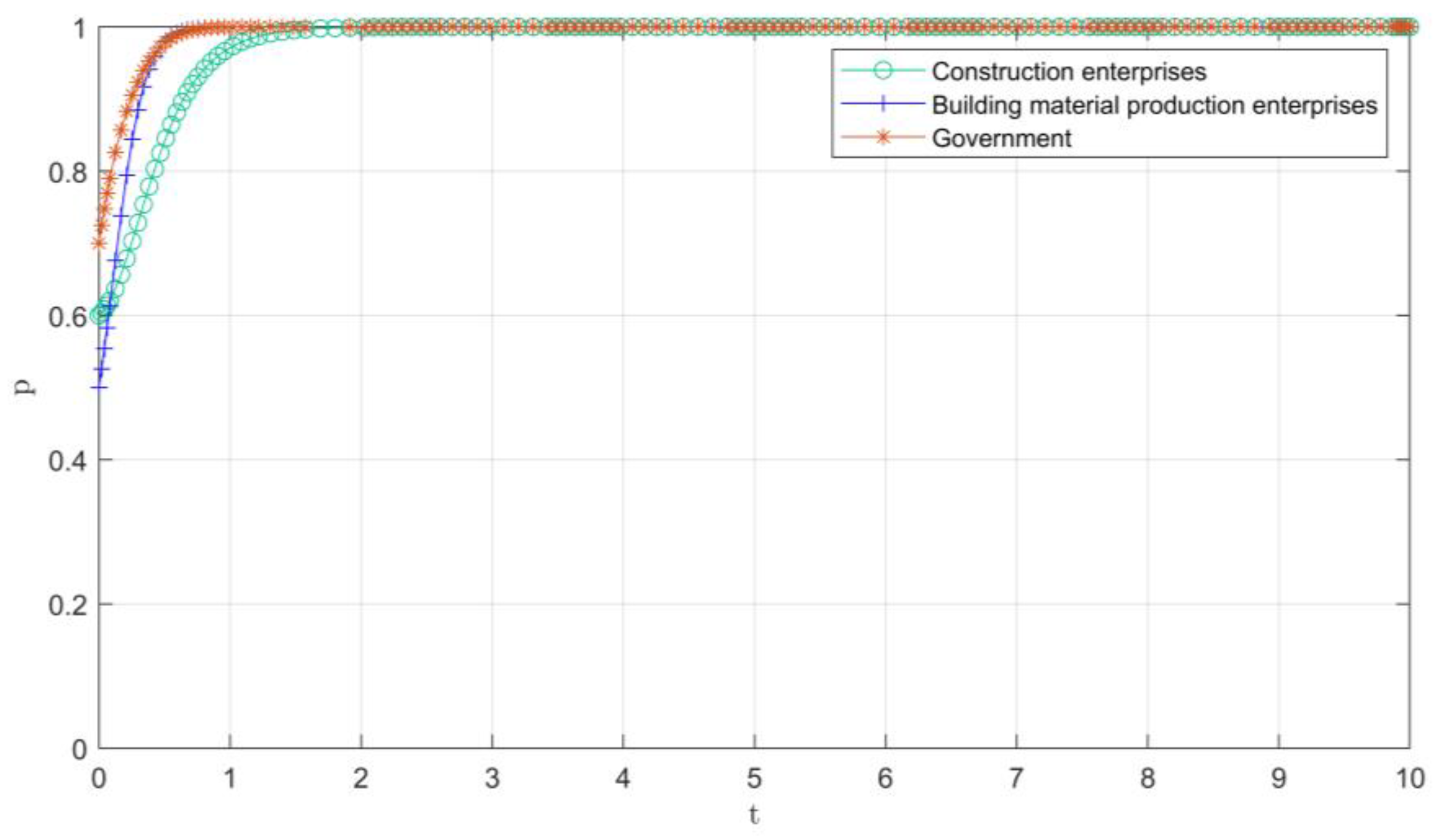The width and height of the screenshot is (1438, 840).
Task: Click the Building material legend plus marker
Action: pos(882,104)
